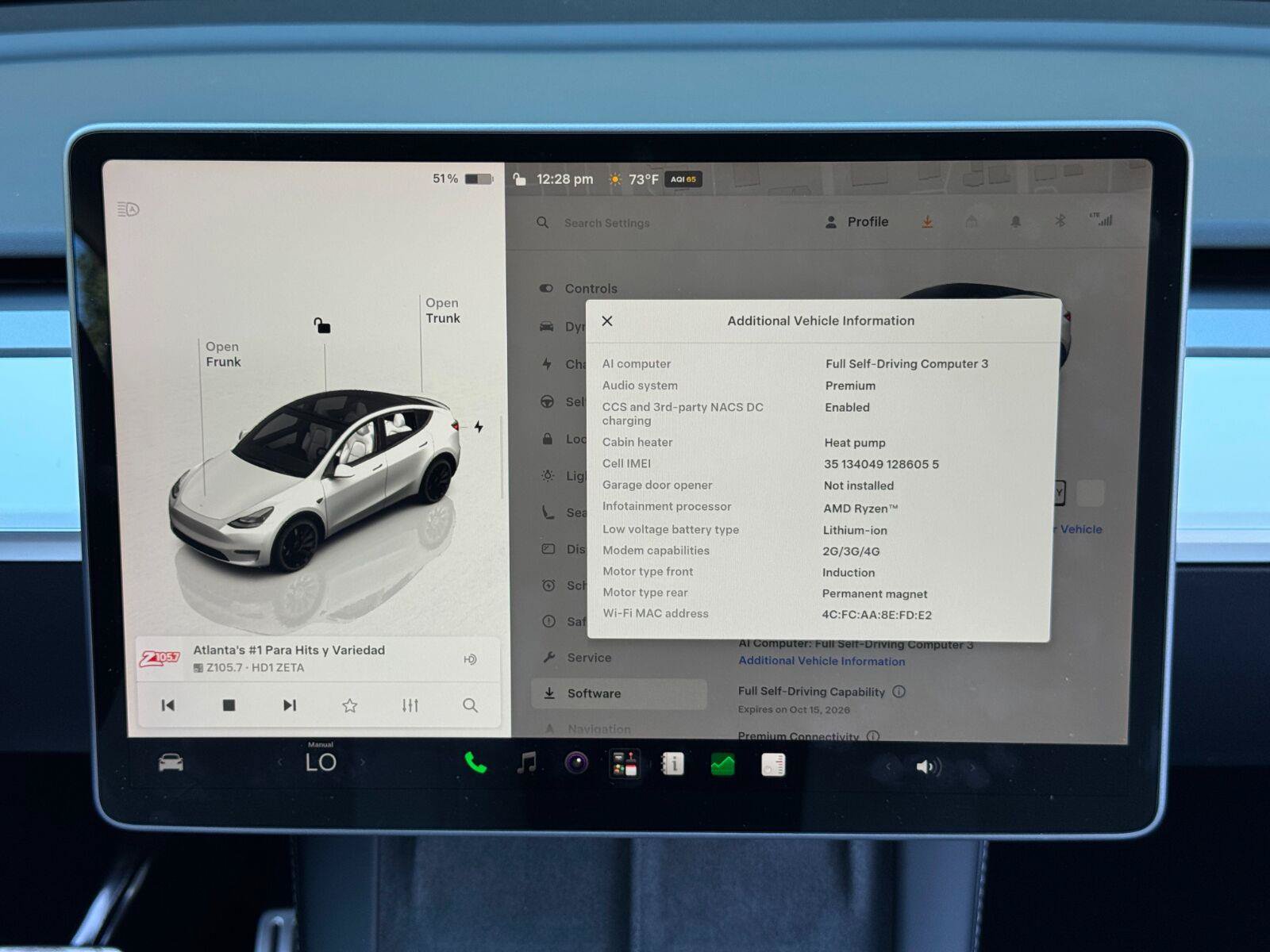Raise volume with right arrow

point(972,767)
